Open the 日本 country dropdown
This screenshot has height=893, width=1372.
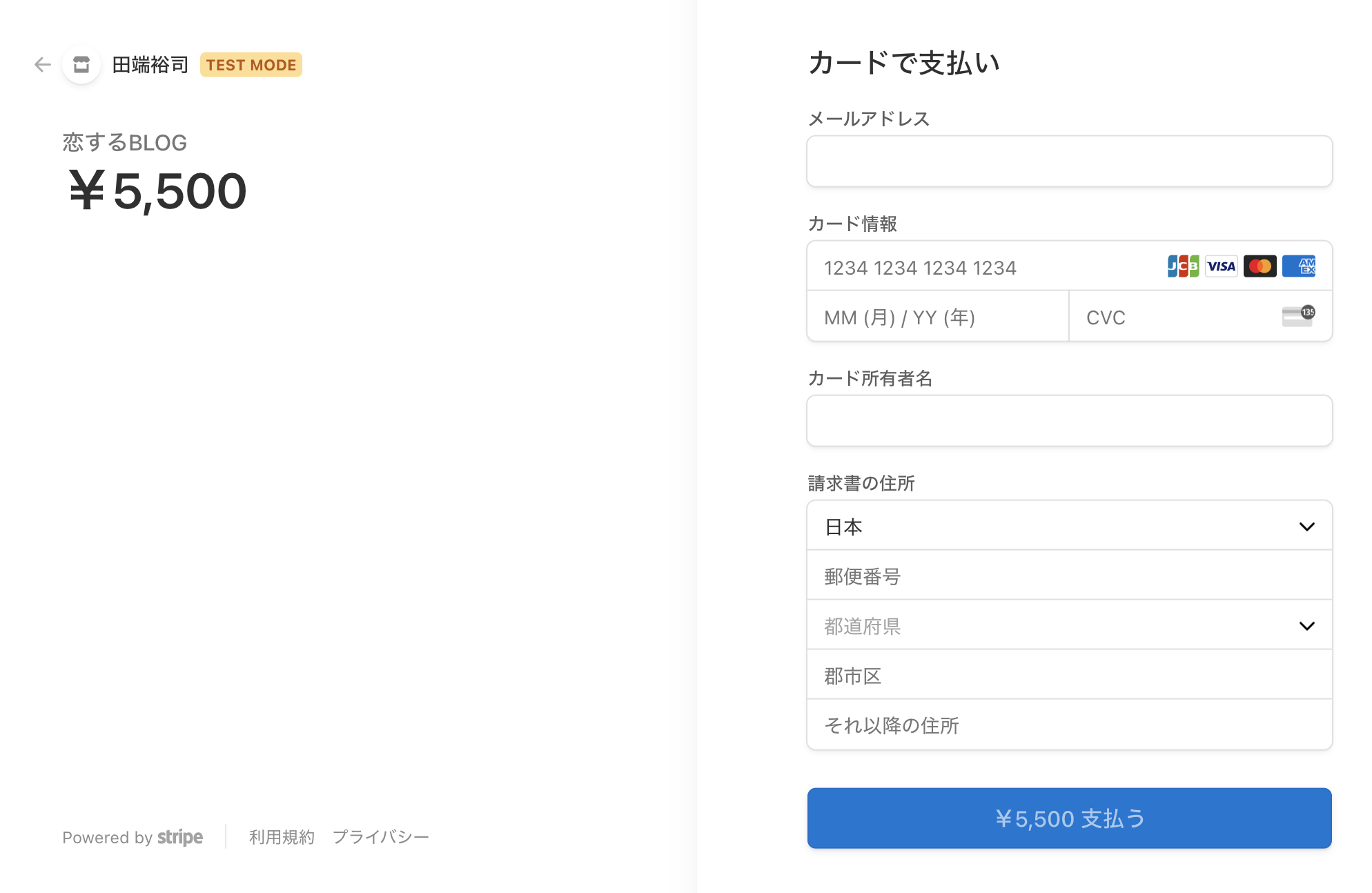click(1070, 526)
